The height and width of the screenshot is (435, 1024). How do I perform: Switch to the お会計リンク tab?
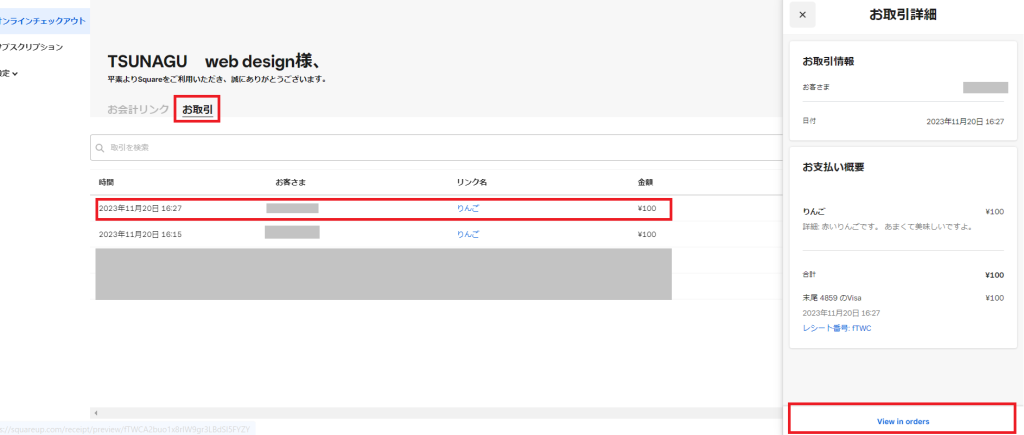click(138, 109)
